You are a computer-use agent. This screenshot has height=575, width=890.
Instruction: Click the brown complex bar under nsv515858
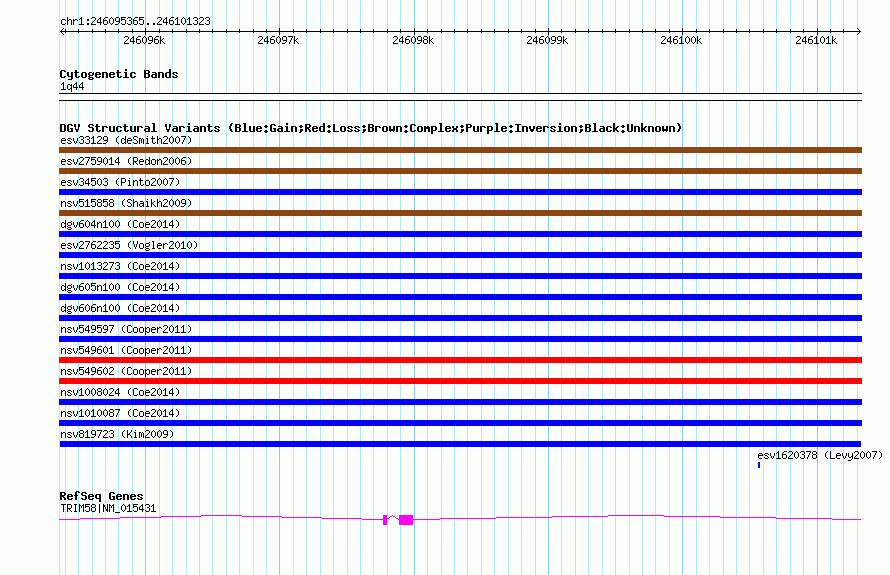click(x=460, y=213)
